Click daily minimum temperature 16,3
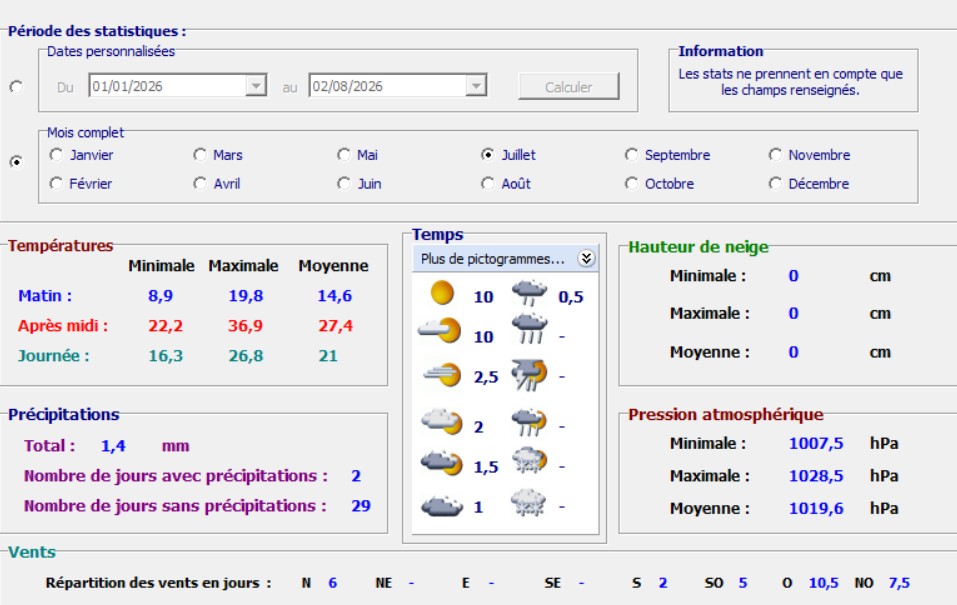Screen dimensions: 957x605 pyautogui.click(x=165, y=356)
